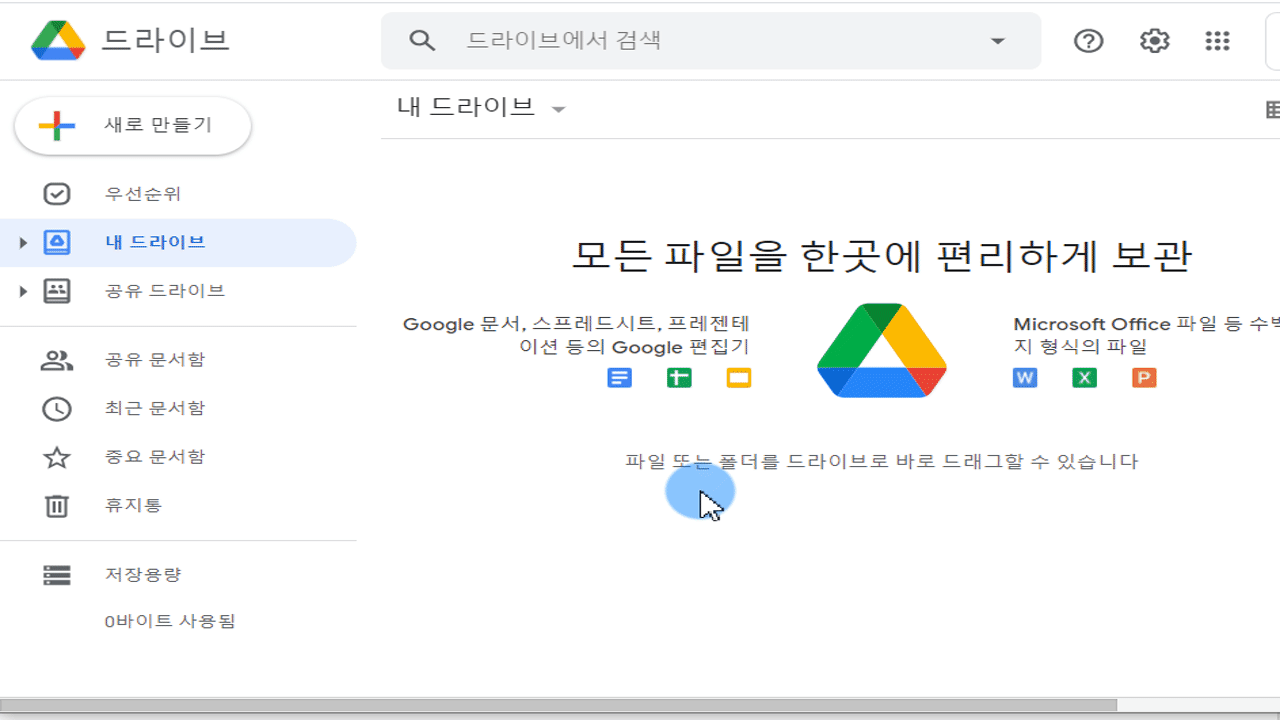Screen dimensions: 1280x720
Task: Click the 중요 문서함 star icon
Action: coord(57,457)
